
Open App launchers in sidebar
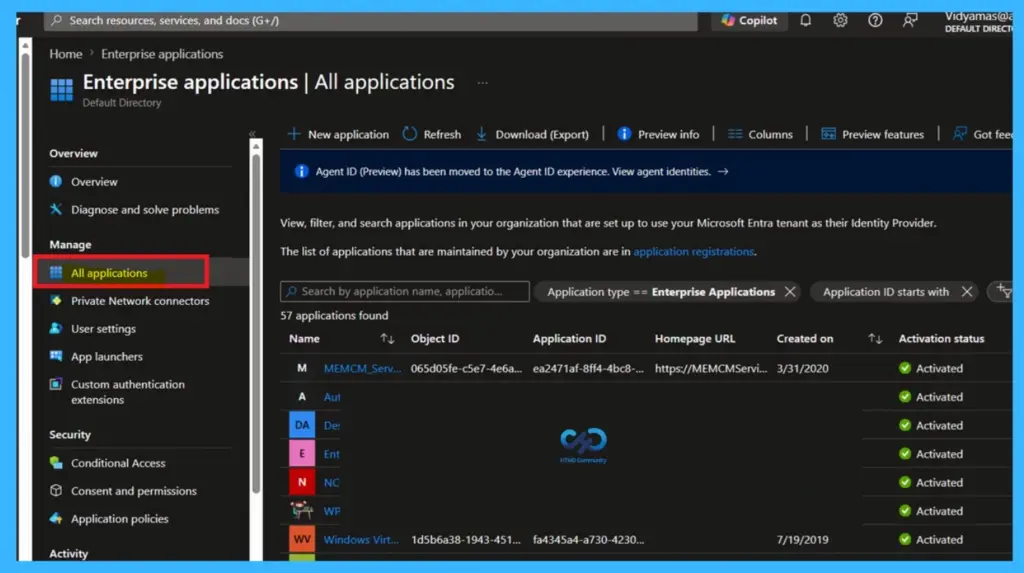coord(106,357)
